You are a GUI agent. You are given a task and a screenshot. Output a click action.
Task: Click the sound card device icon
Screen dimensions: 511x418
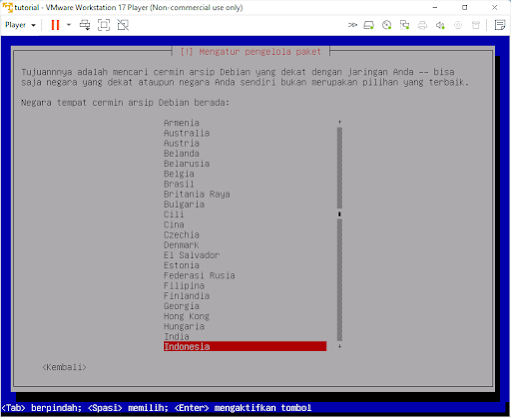(440, 25)
